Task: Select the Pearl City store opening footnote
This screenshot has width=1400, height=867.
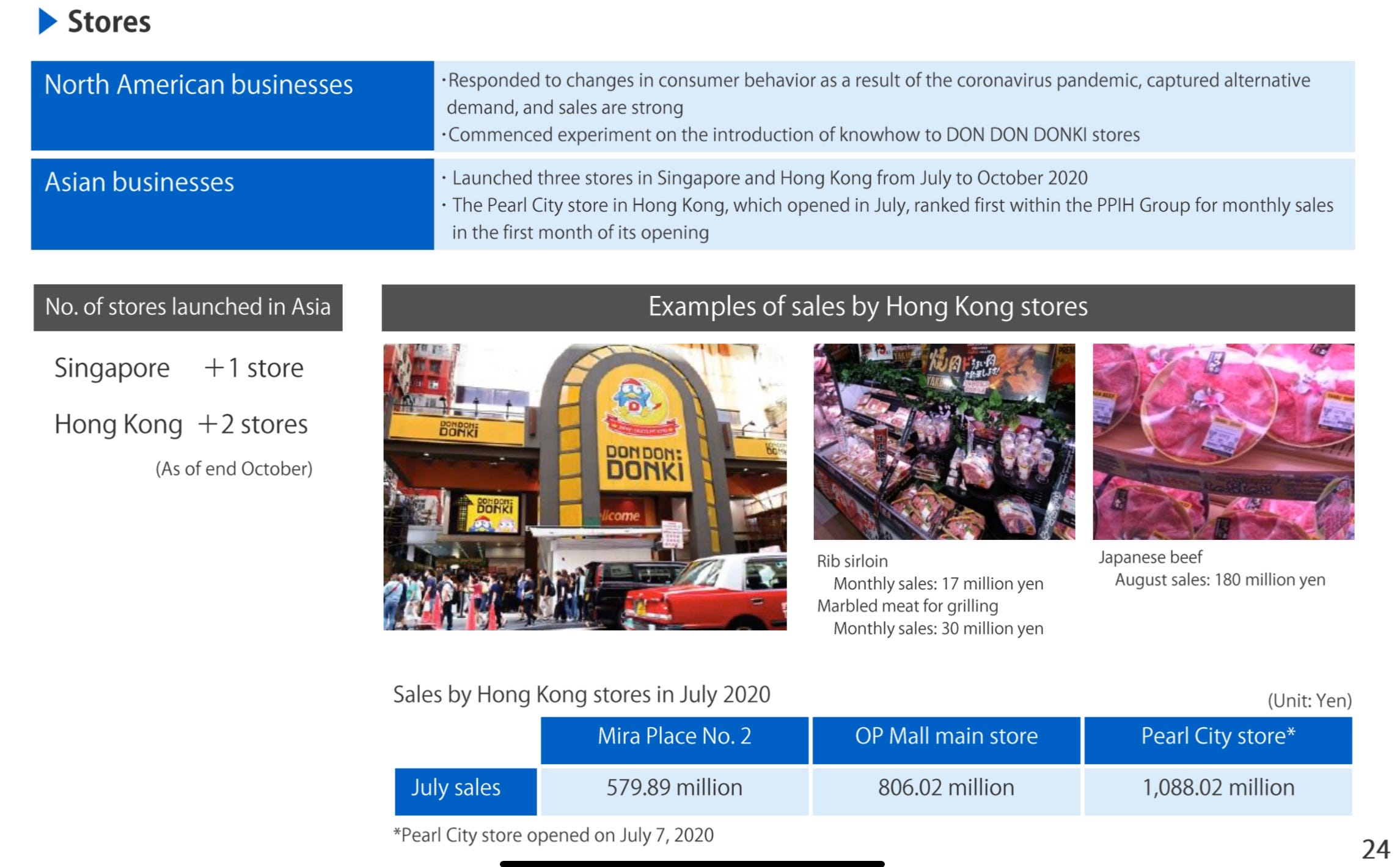Action: pos(554,836)
